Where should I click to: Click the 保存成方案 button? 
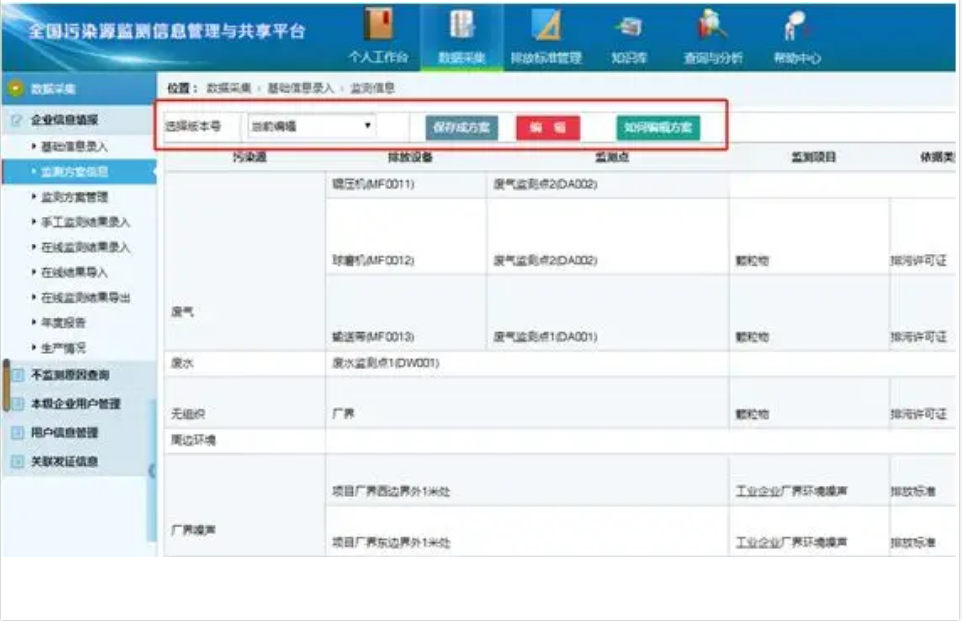tap(461, 127)
